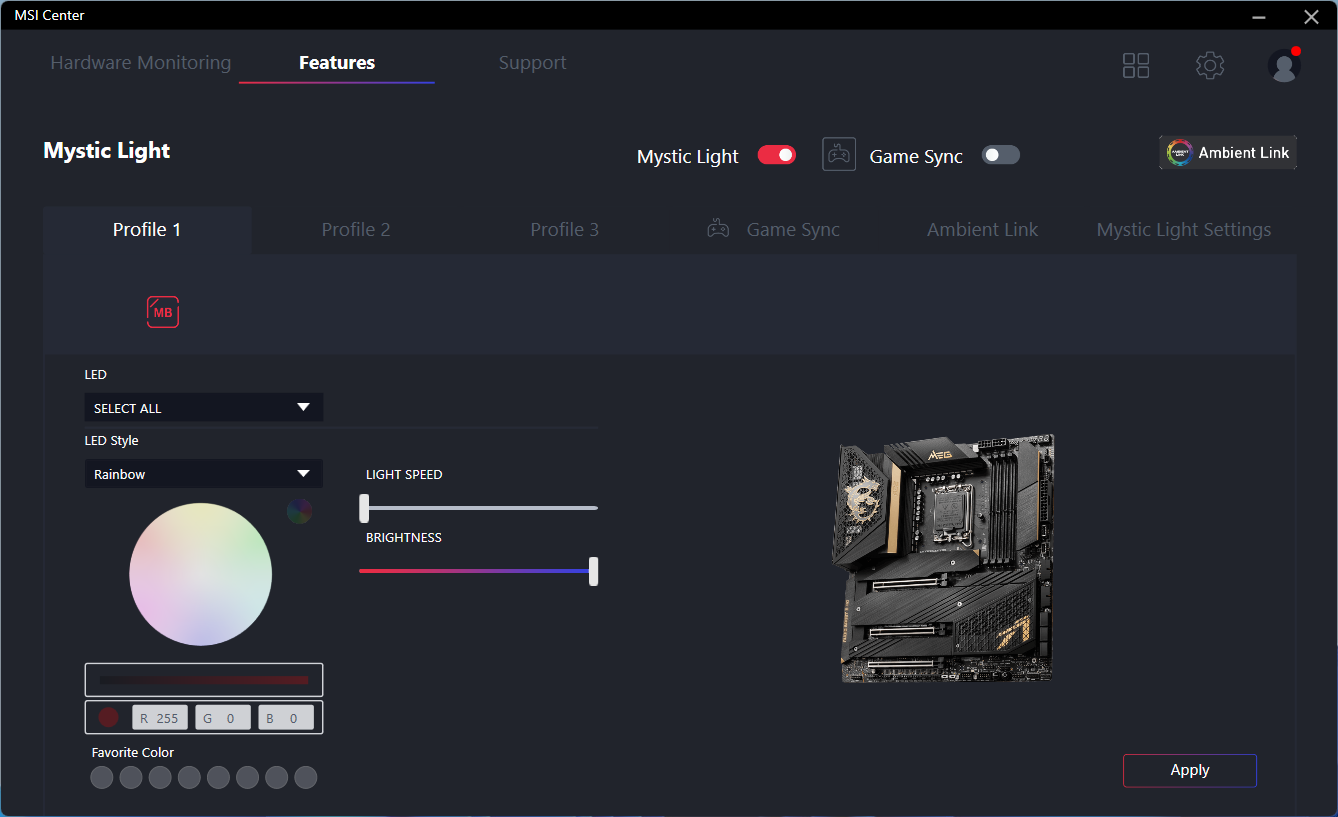The image size is (1338, 817).
Task: Click the Brightness slider handle
Action: tap(594, 571)
